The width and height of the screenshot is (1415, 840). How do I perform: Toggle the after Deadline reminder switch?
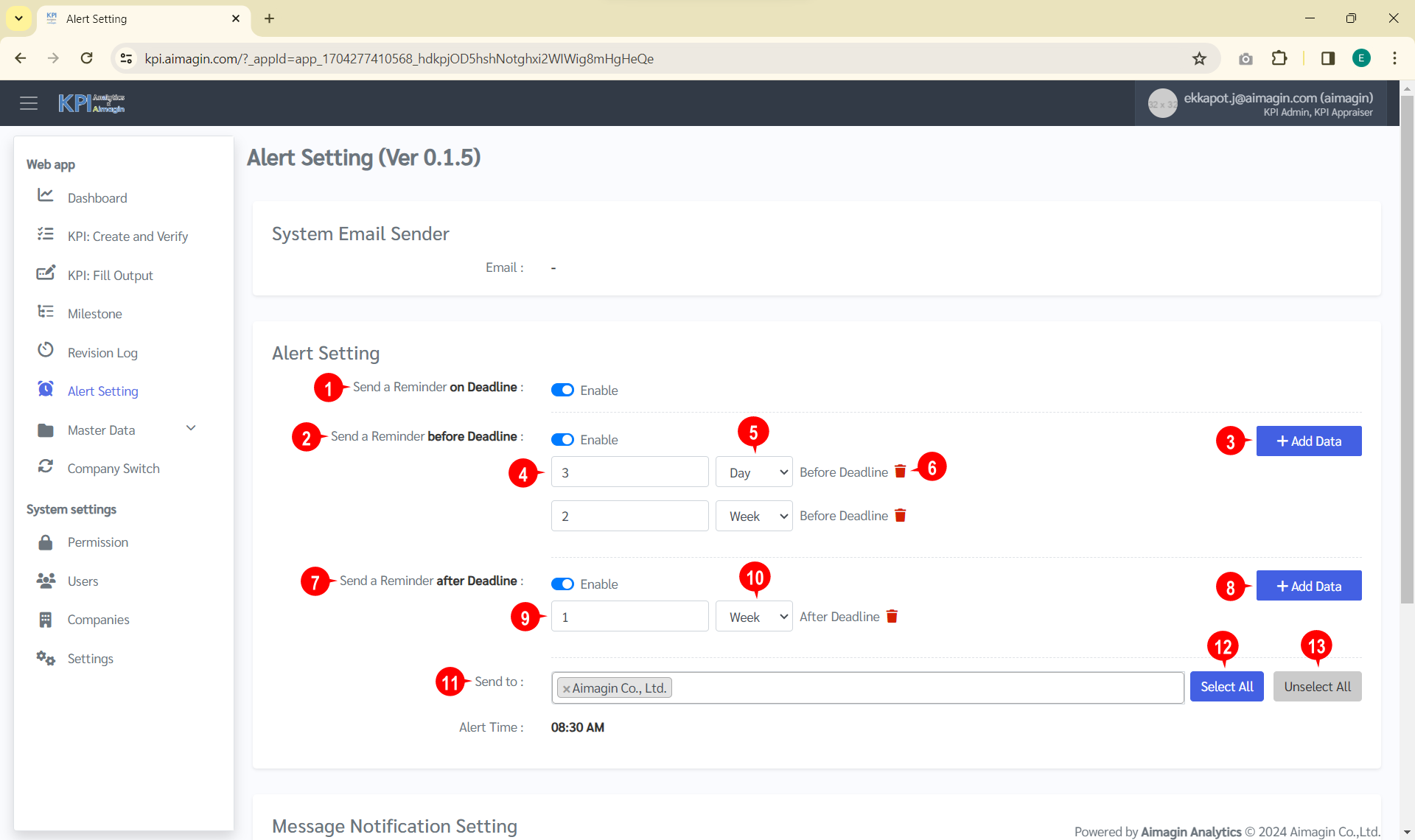click(x=562, y=584)
